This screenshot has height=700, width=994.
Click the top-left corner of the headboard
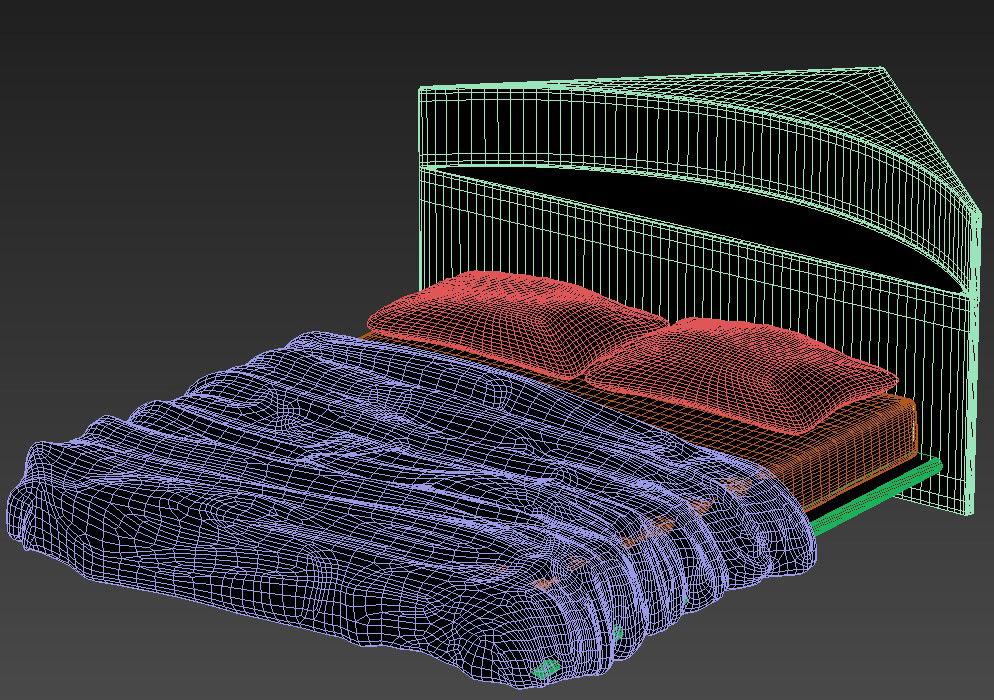(x=420, y=90)
